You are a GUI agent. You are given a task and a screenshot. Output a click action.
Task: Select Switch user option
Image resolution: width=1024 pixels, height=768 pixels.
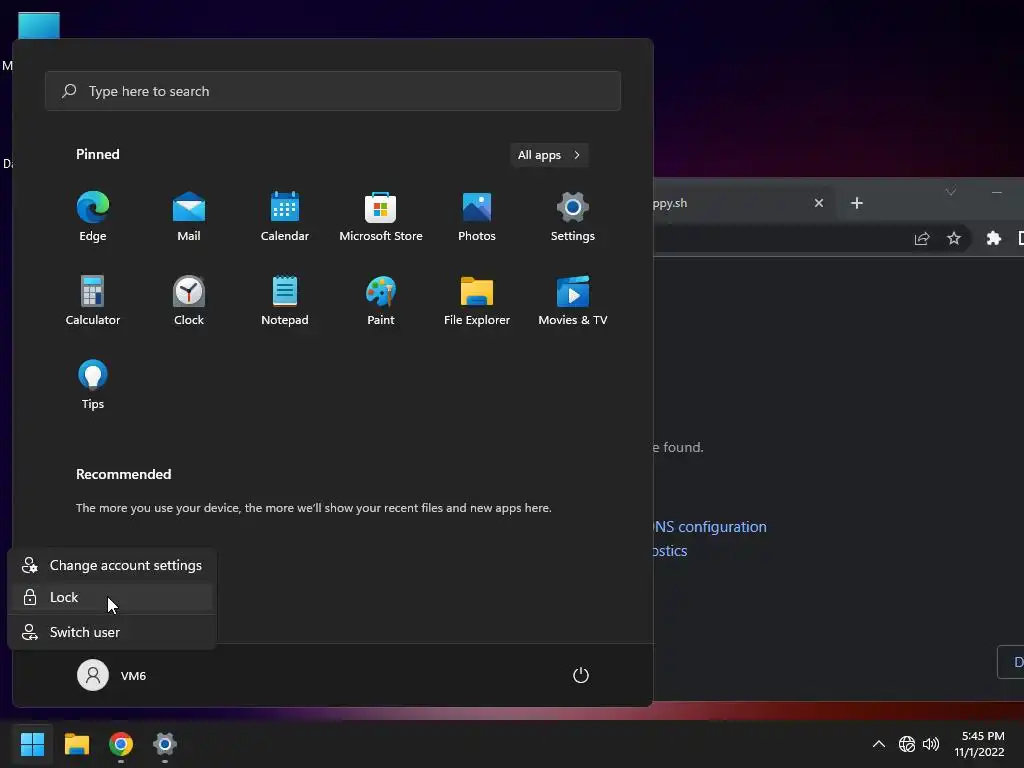112,632
